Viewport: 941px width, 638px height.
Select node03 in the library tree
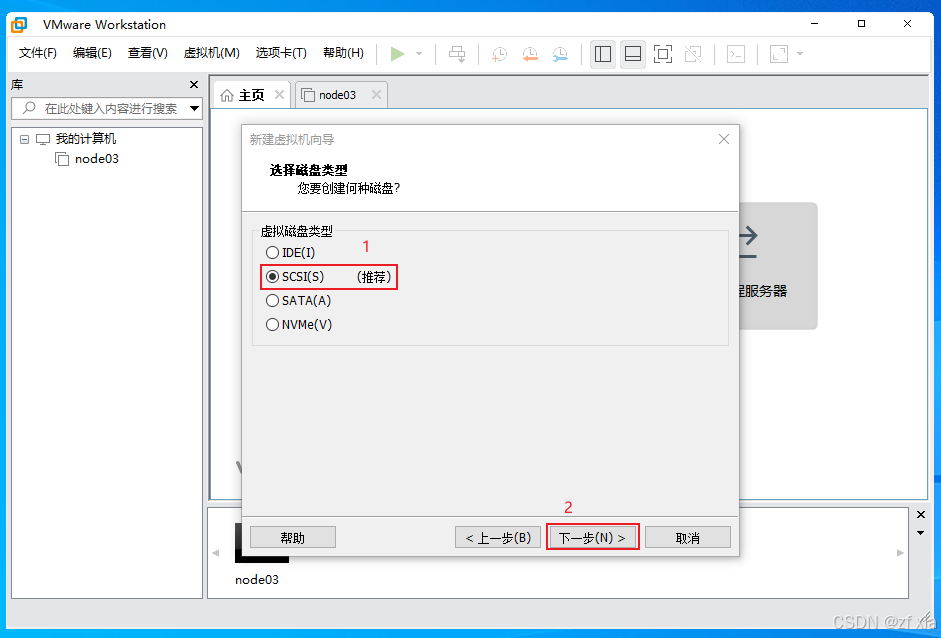click(x=97, y=159)
